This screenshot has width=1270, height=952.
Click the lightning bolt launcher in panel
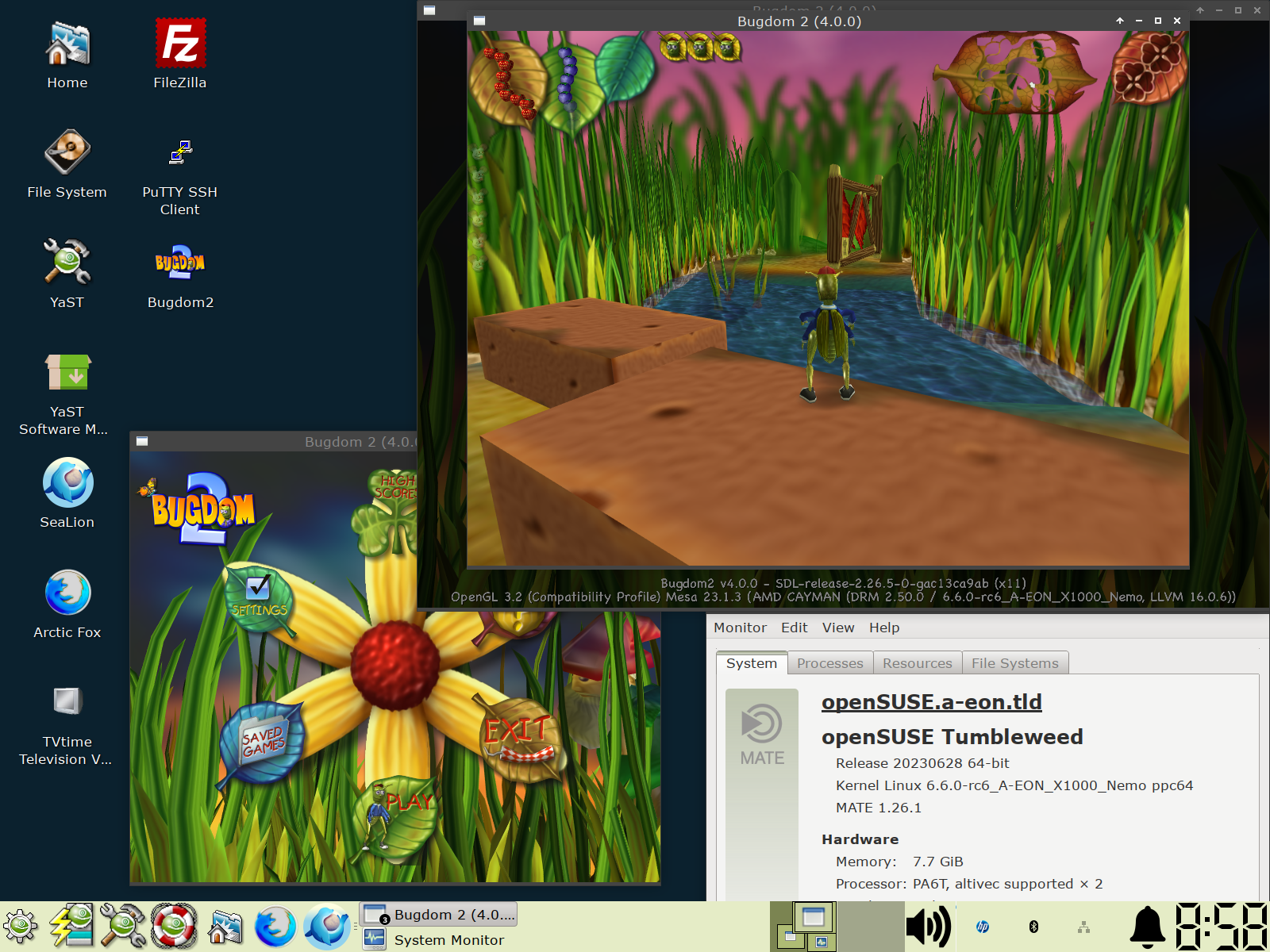click(x=71, y=927)
